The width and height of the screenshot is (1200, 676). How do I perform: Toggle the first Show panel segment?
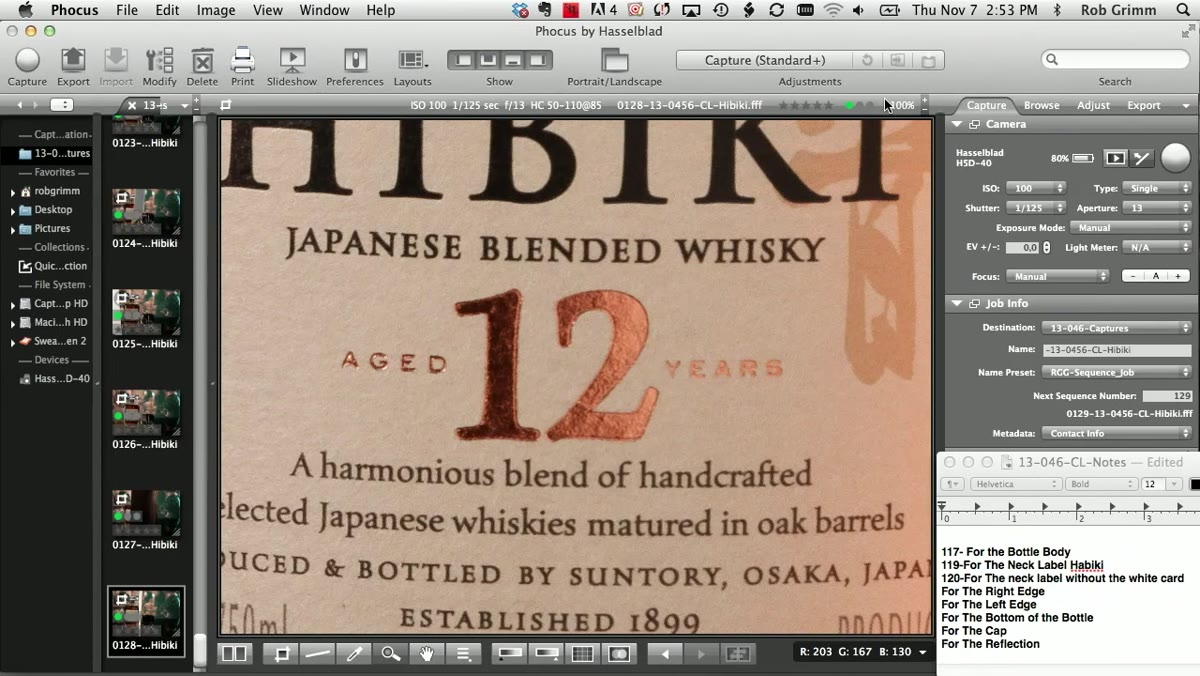(x=463, y=60)
